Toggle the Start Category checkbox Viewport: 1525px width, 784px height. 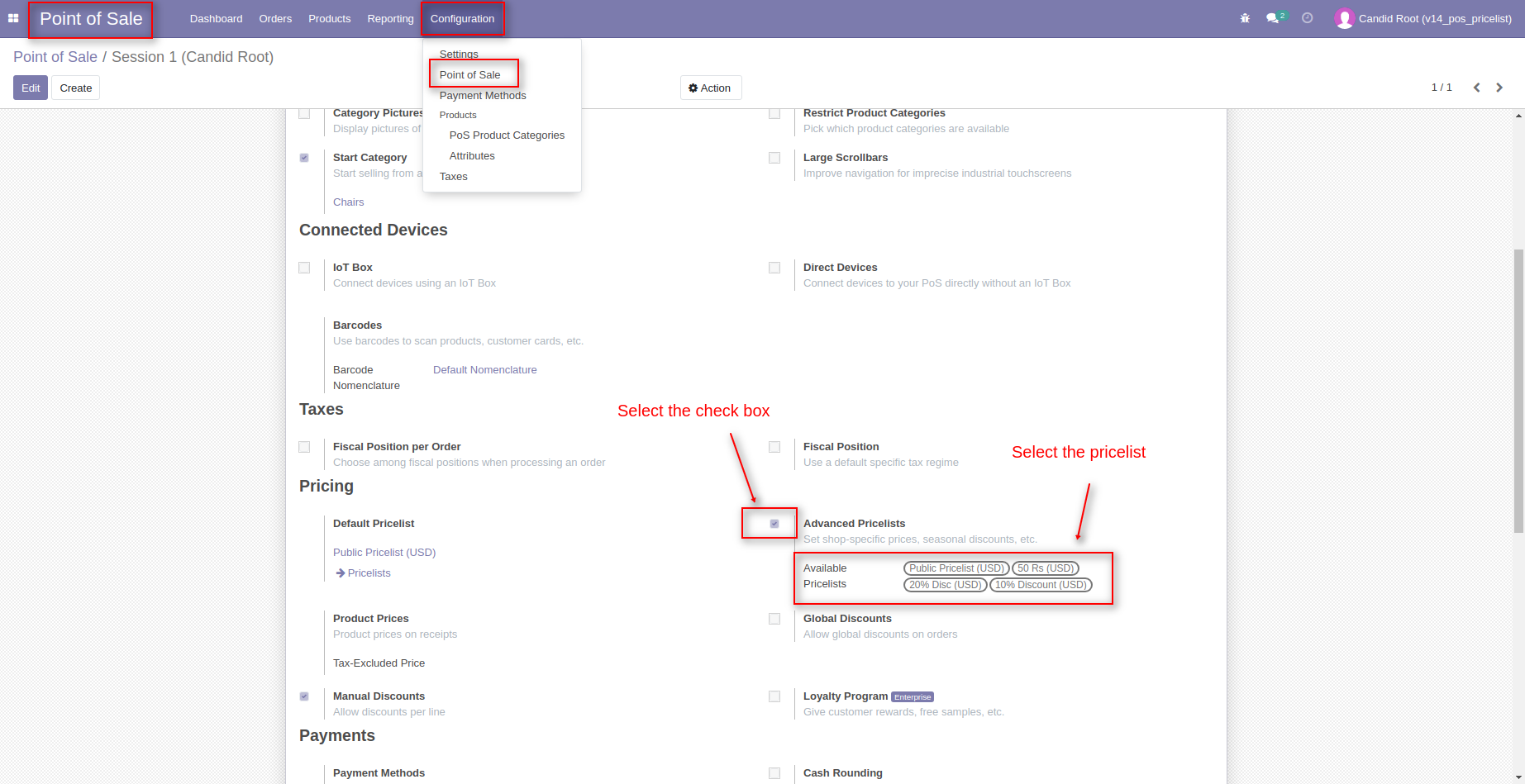[x=304, y=158]
